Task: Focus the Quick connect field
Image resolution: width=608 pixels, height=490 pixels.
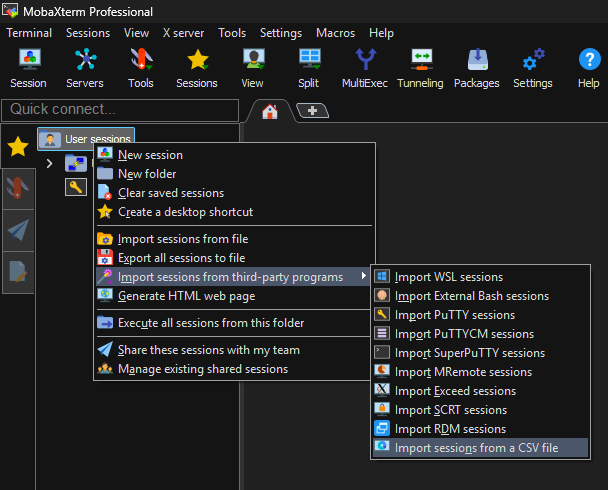Action: (x=120, y=110)
